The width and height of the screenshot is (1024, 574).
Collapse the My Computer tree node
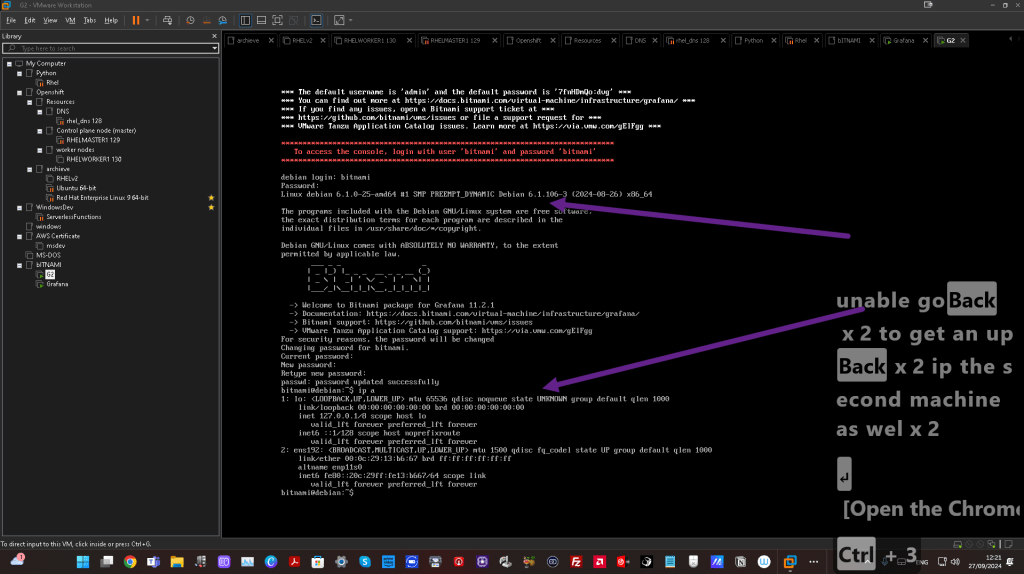point(9,64)
